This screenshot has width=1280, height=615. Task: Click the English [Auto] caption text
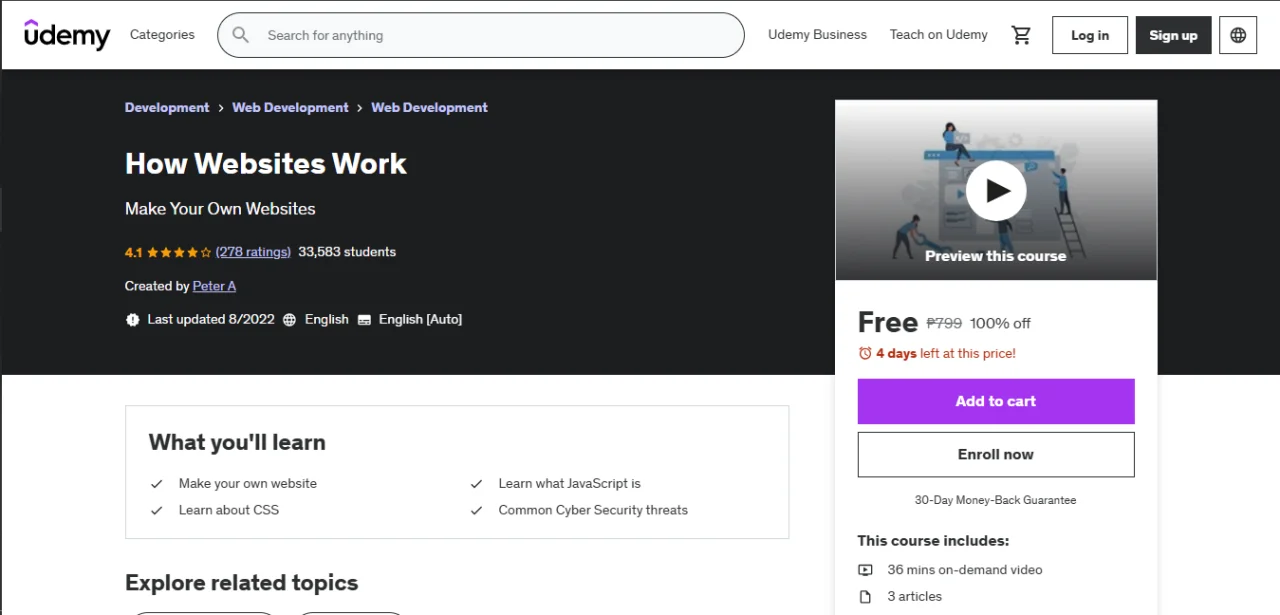[x=420, y=320]
